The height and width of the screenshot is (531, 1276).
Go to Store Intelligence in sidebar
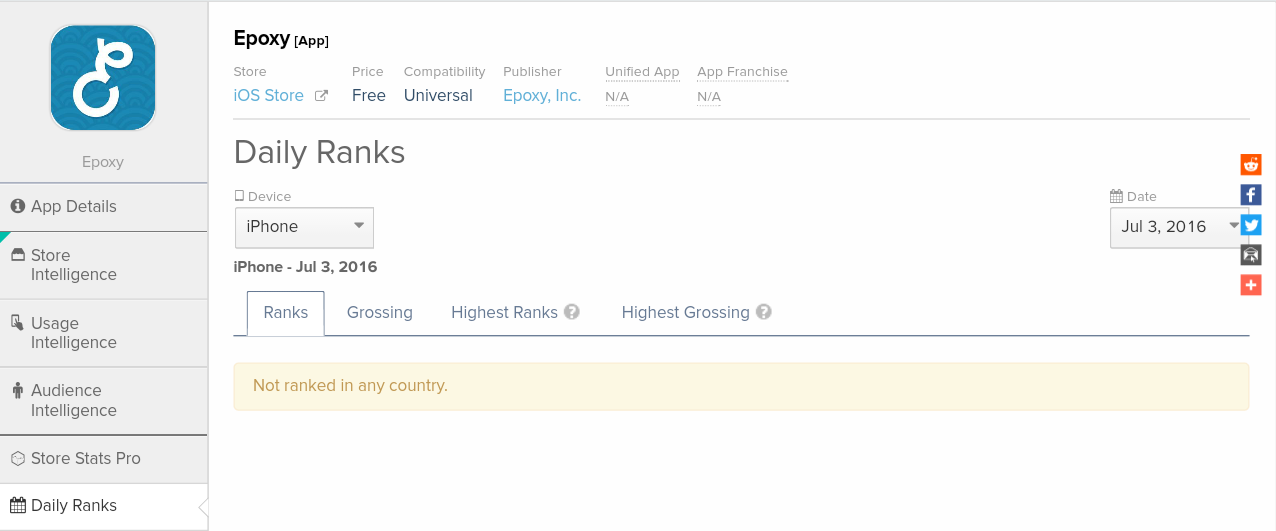(x=74, y=265)
